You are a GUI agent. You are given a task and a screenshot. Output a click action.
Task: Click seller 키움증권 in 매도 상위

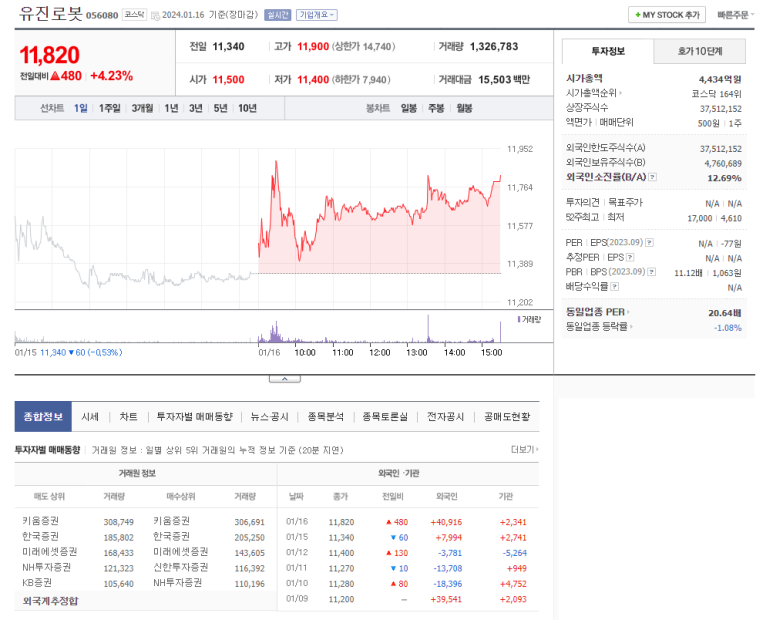click(40, 520)
